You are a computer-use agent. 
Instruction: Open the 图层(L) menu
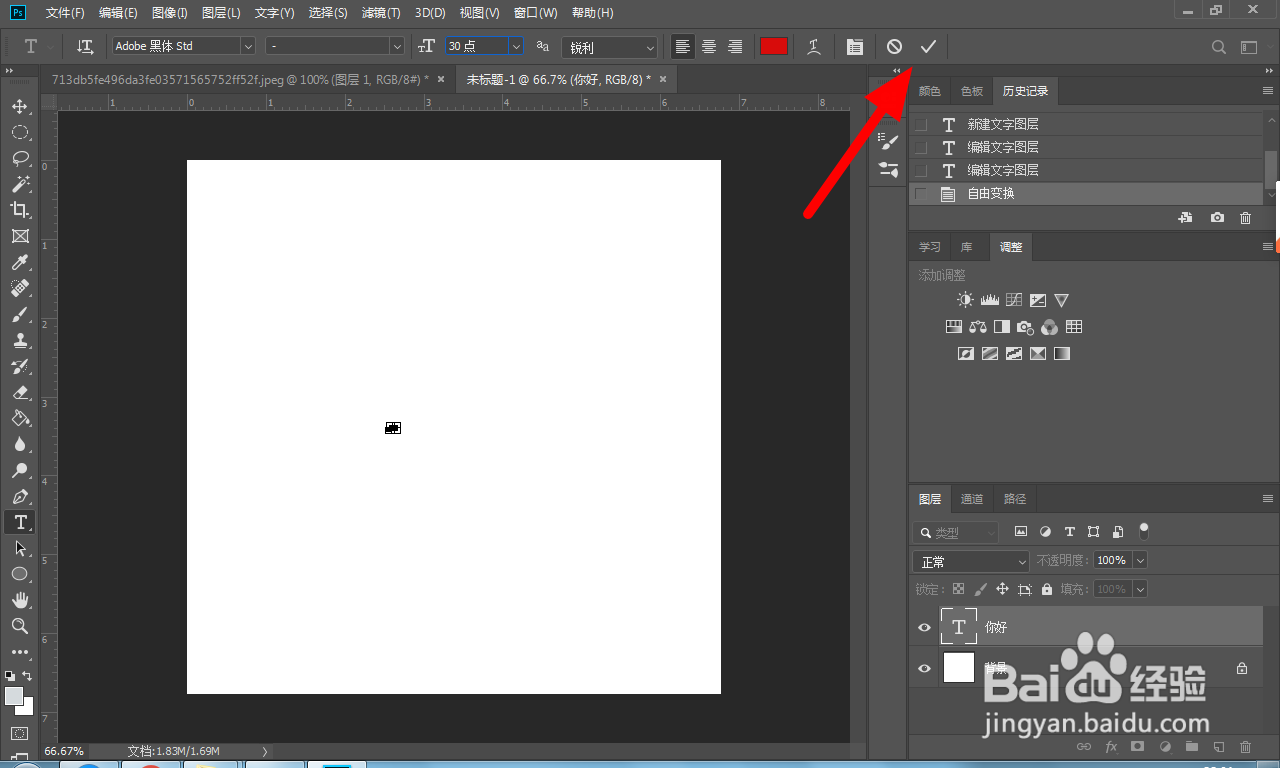click(221, 13)
